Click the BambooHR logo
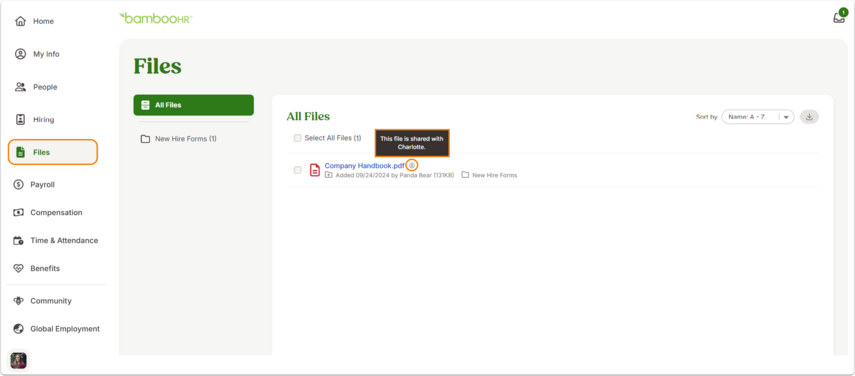The width and height of the screenshot is (855, 376). click(x=155, y=18)
